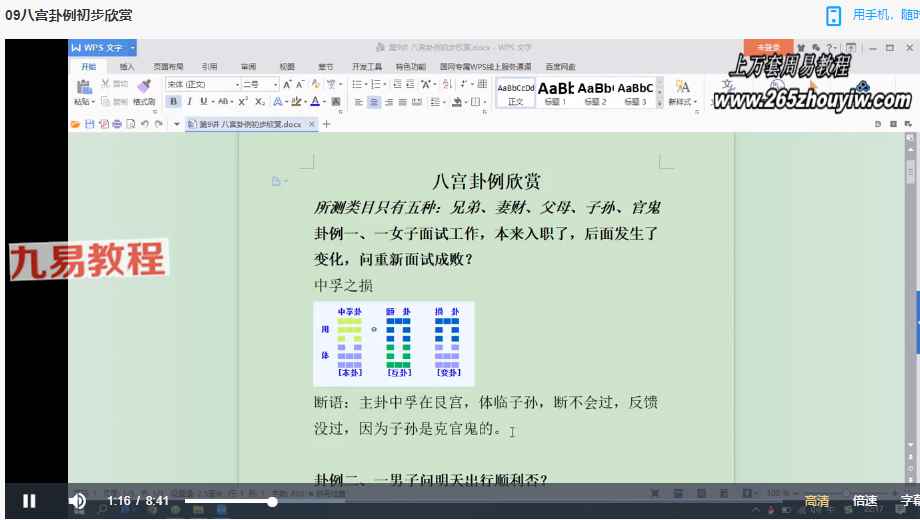The height and width of the screenshot is (520, 920).
Task: Click the undo arrow icon
Action: (145, 124)
